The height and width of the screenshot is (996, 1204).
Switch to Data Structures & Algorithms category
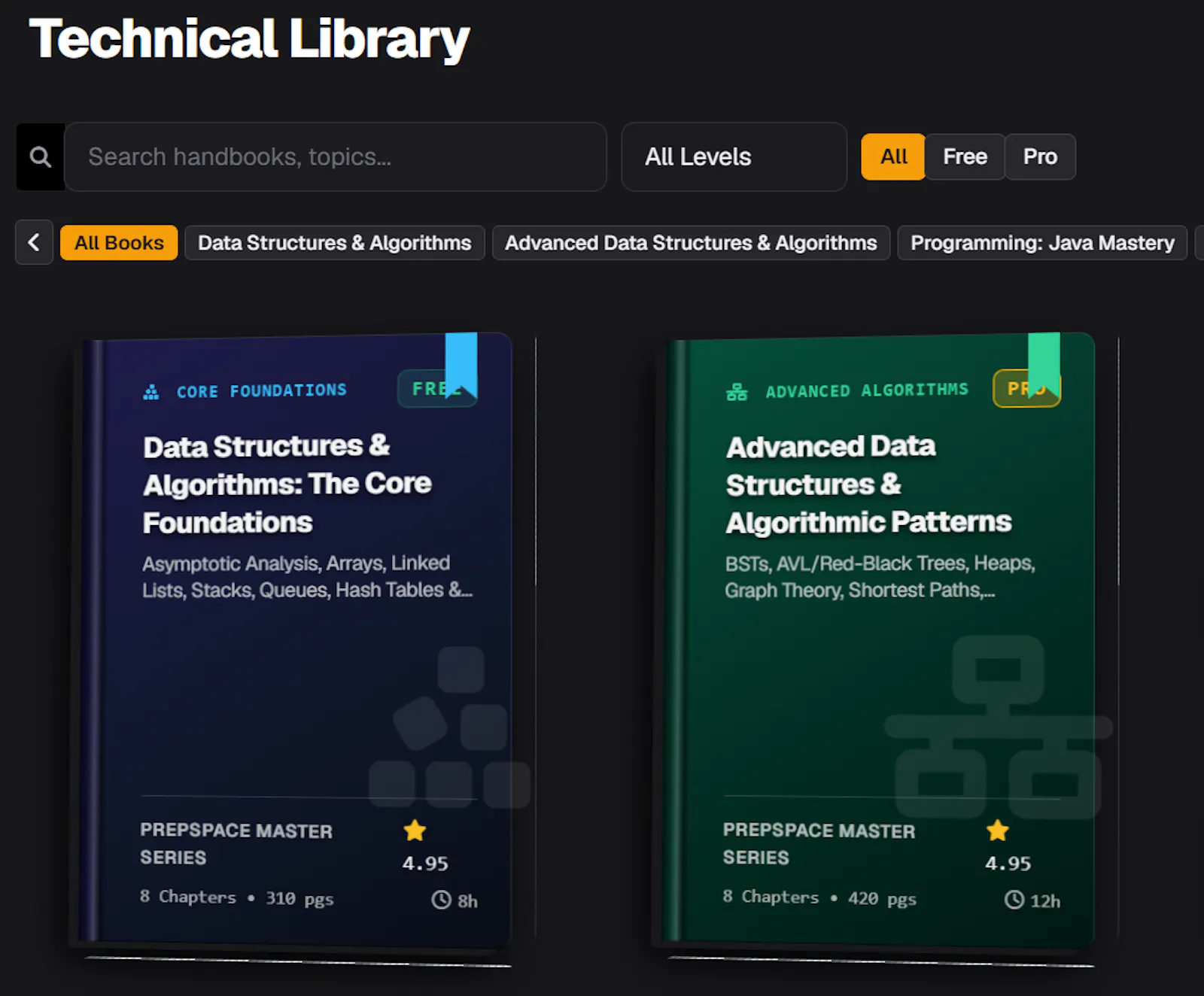click(x=335, y=243)
